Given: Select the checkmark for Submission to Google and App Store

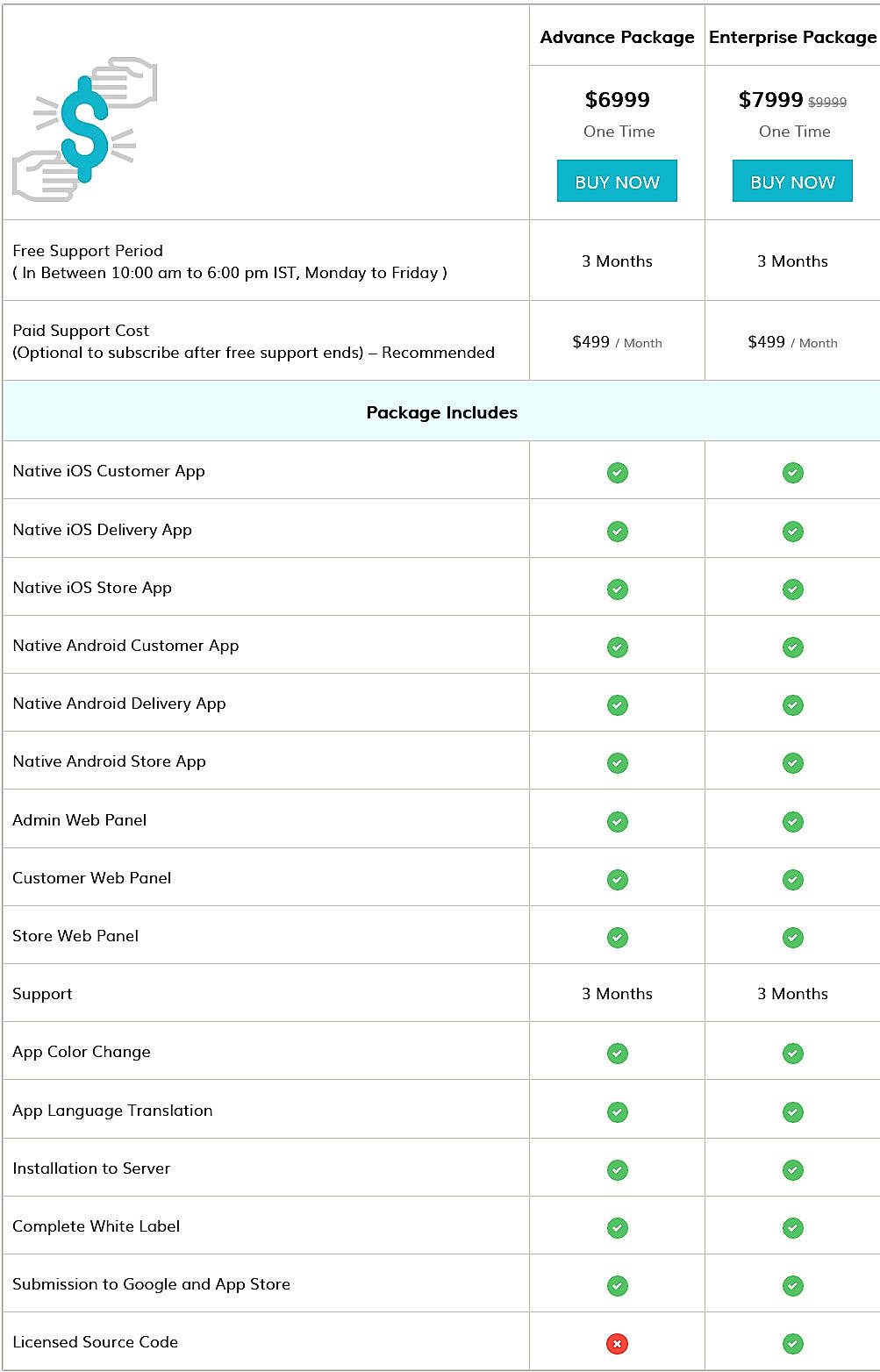Looking at the screenshot, I should pos(617,1284).
